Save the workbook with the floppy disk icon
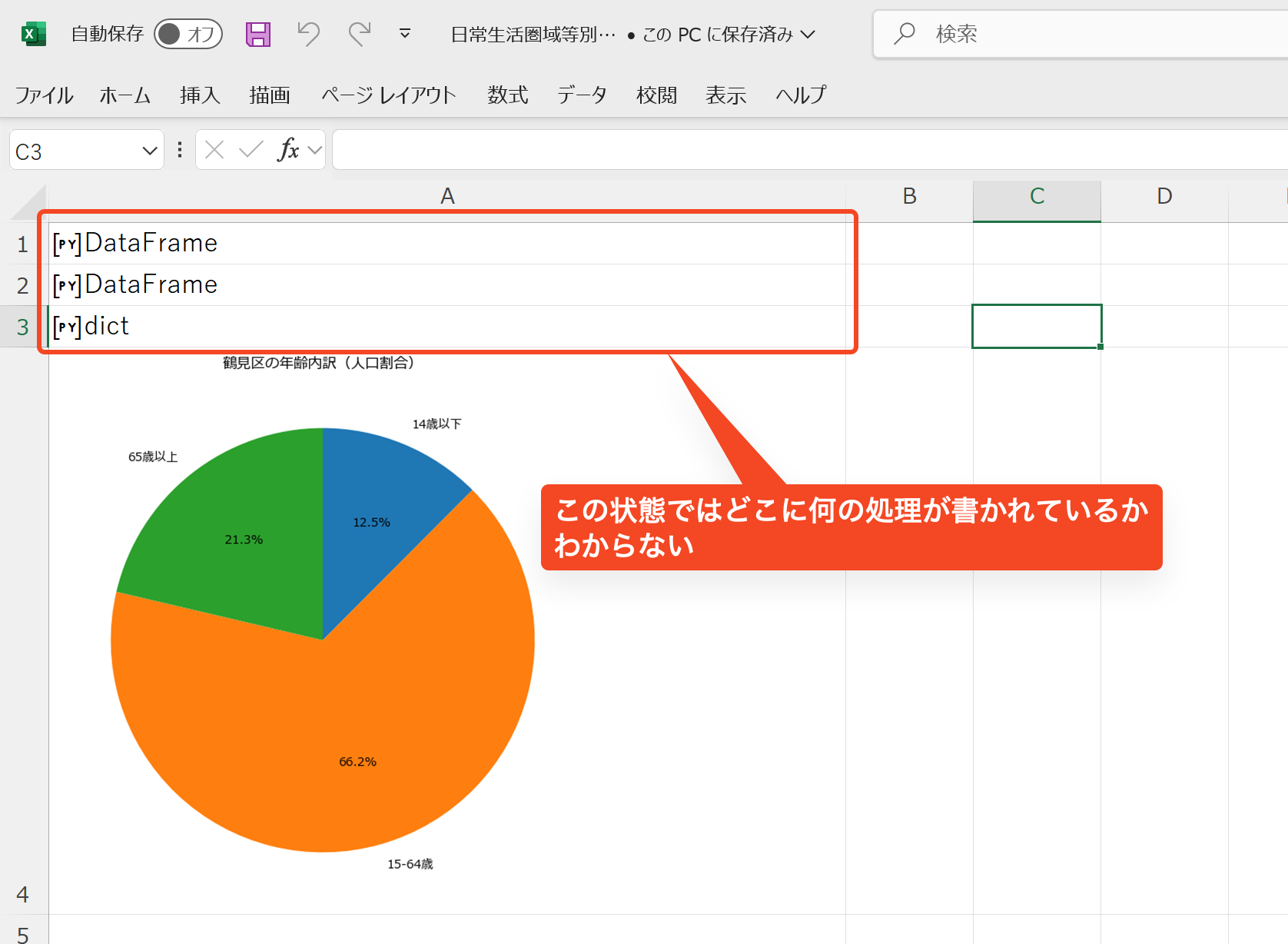 tap(258, 34)
